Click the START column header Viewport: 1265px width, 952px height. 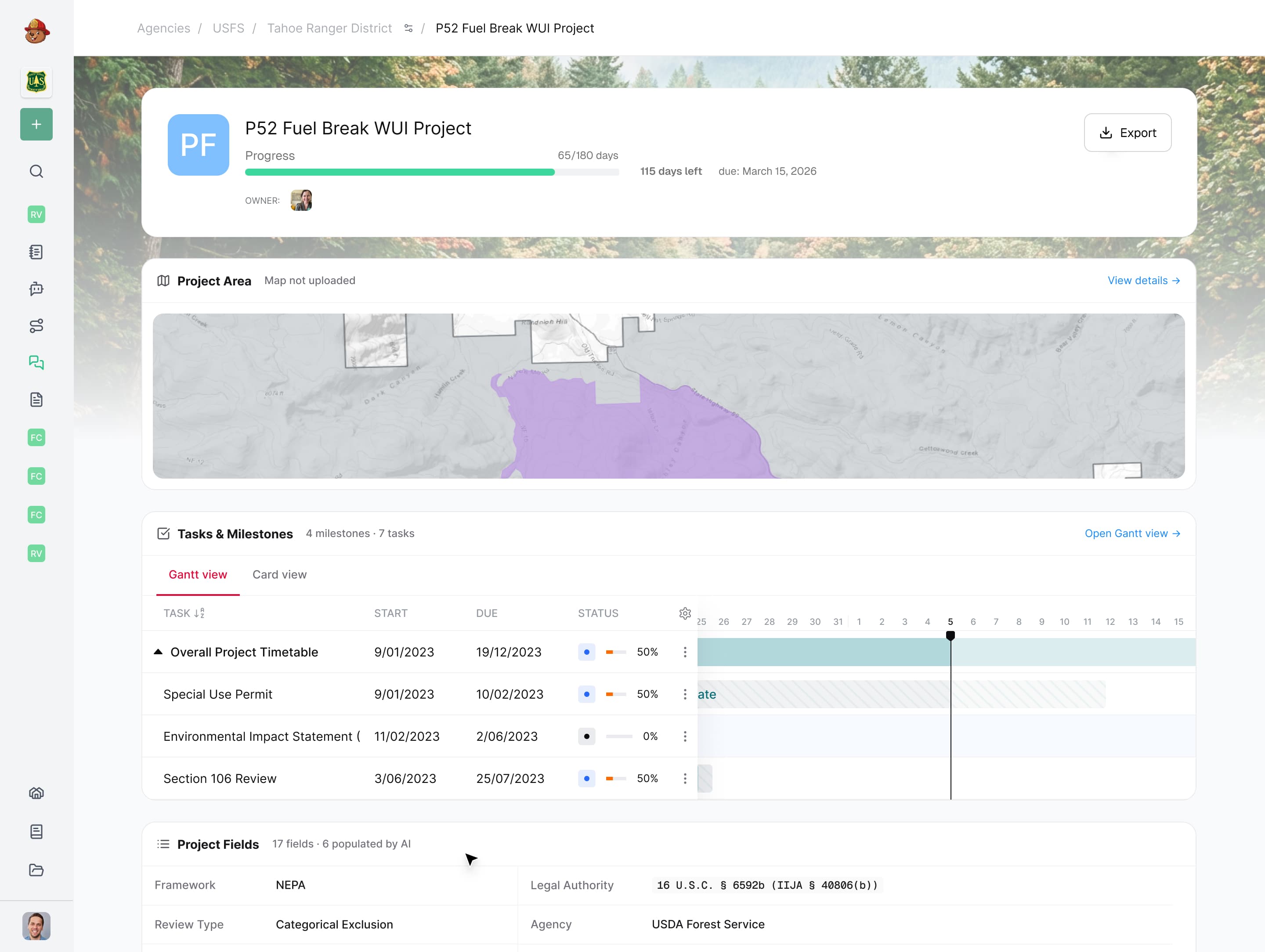click(390, 613)
